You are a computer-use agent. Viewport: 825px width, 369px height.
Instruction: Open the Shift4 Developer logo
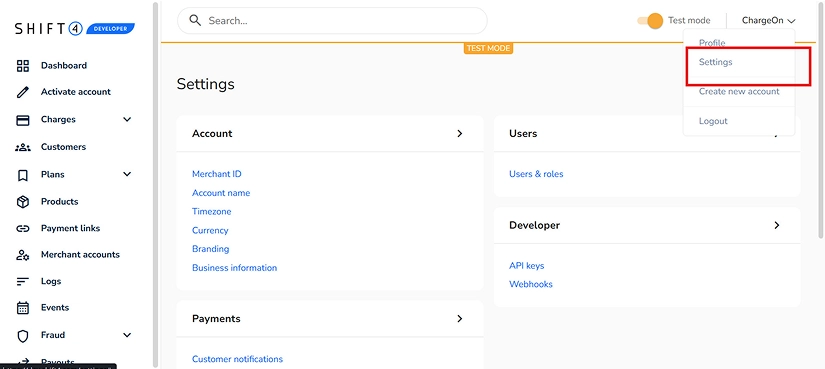75,28
